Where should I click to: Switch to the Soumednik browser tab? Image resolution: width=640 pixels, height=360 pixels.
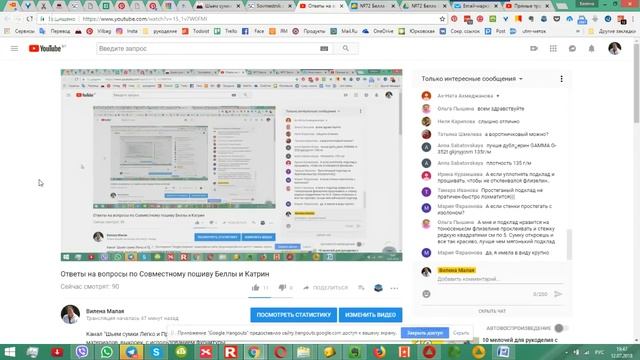tap(271, 6)
